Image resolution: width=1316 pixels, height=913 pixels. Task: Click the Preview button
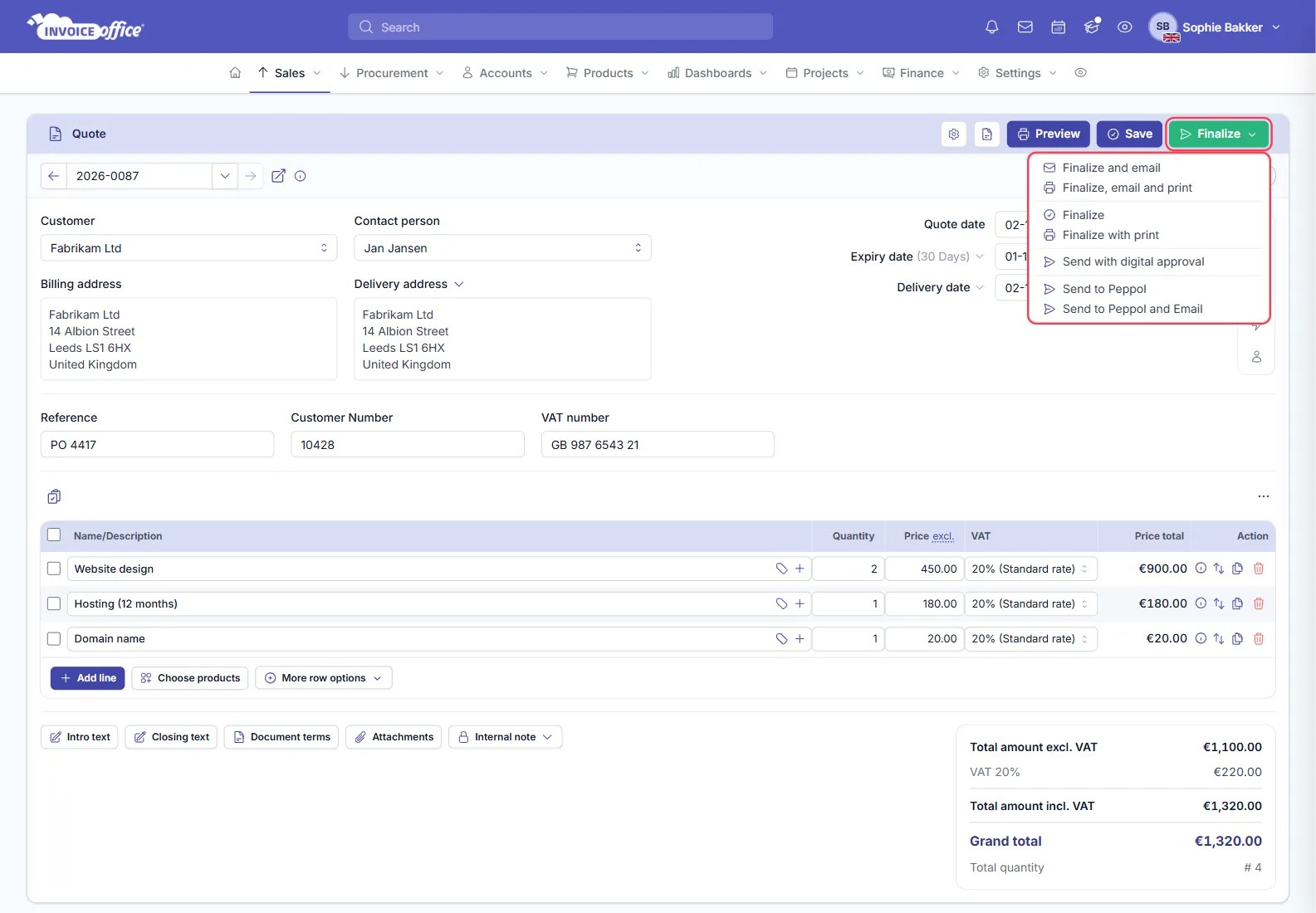(x=1049, y=134)
